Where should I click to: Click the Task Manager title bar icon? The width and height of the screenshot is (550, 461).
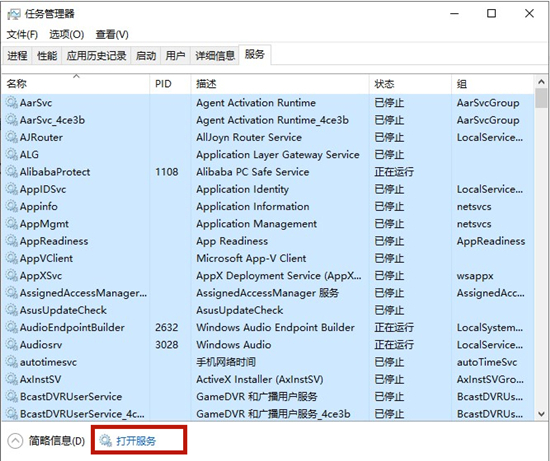click(x=14, y=14)
